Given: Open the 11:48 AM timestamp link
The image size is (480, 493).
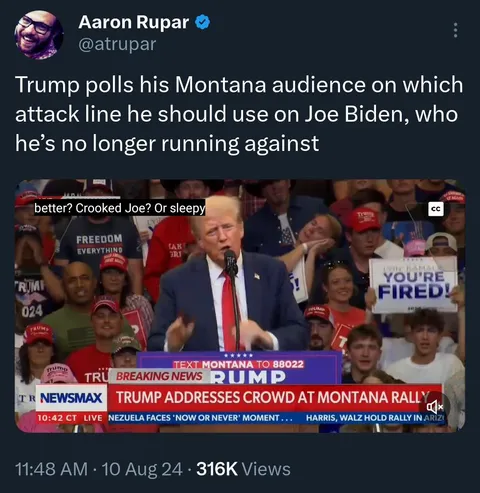Looking at the screenshot, I should tap(52, 469).
